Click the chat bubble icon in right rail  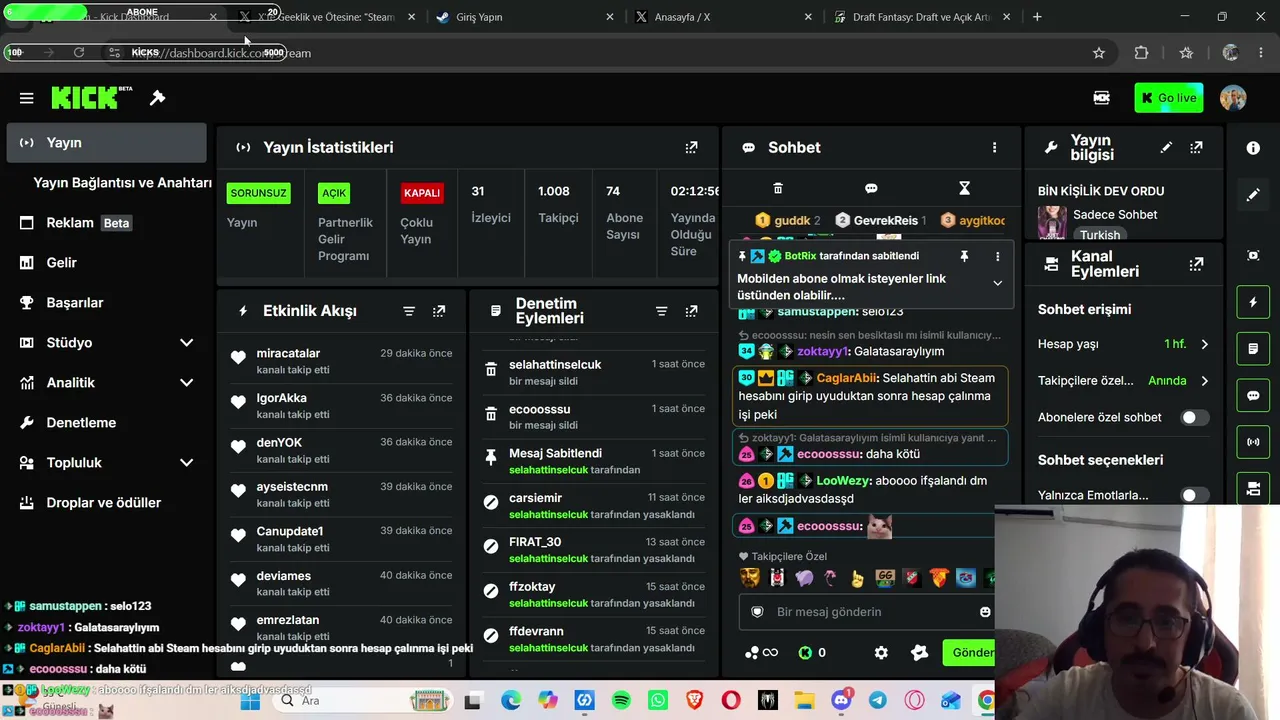coord(1253,395)
